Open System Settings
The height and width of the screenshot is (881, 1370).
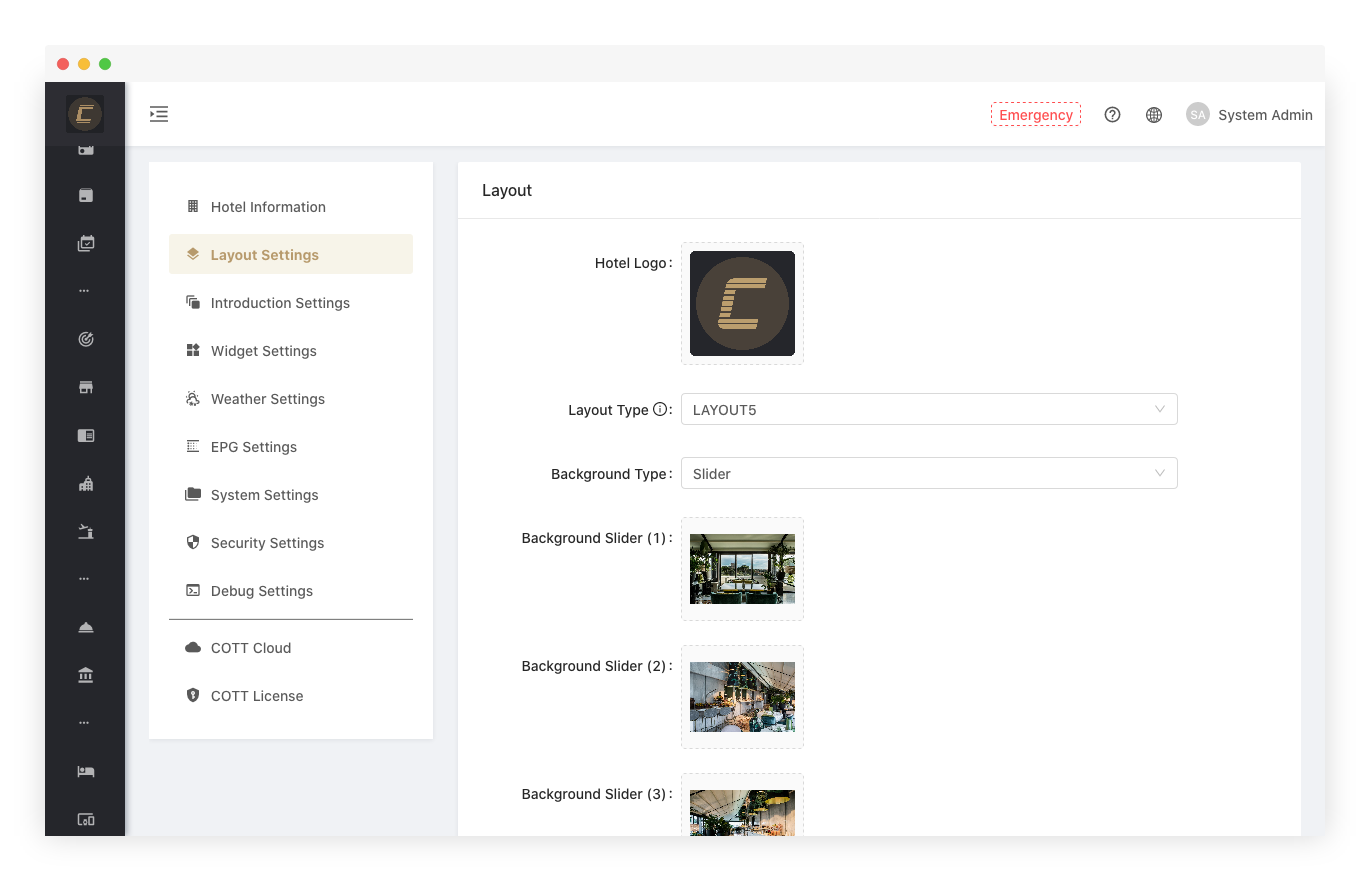(291, 494)
